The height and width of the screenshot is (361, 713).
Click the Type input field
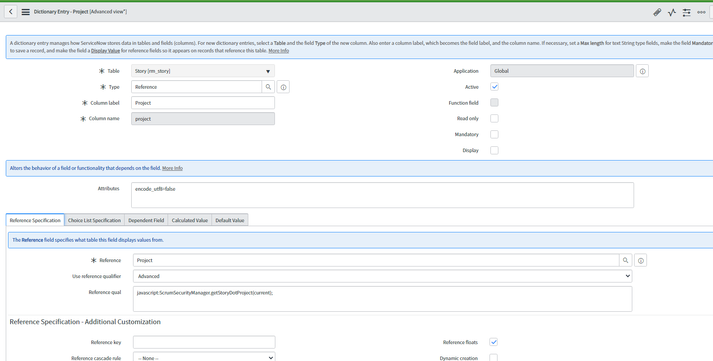(196, 87)
